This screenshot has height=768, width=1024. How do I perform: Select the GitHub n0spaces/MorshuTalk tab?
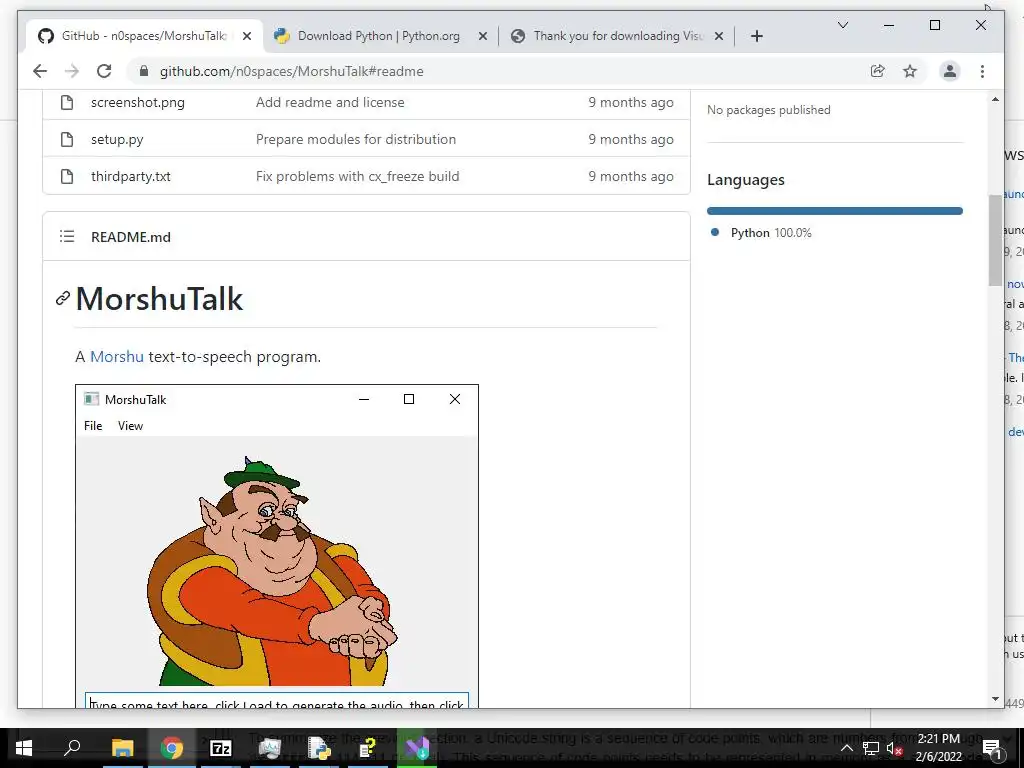click(144, 36)
